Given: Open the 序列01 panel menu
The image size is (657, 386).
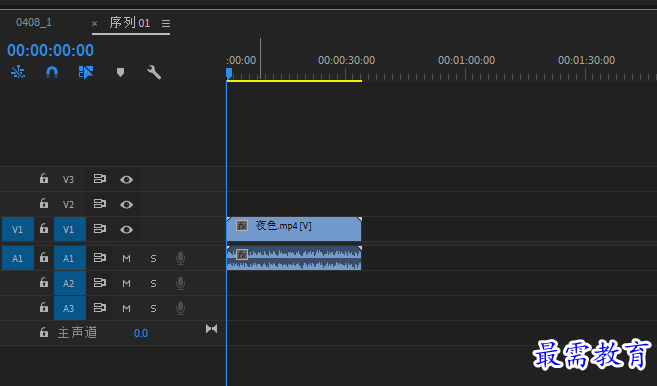Looking at the screenshot, I should click(x=166, y=23).
